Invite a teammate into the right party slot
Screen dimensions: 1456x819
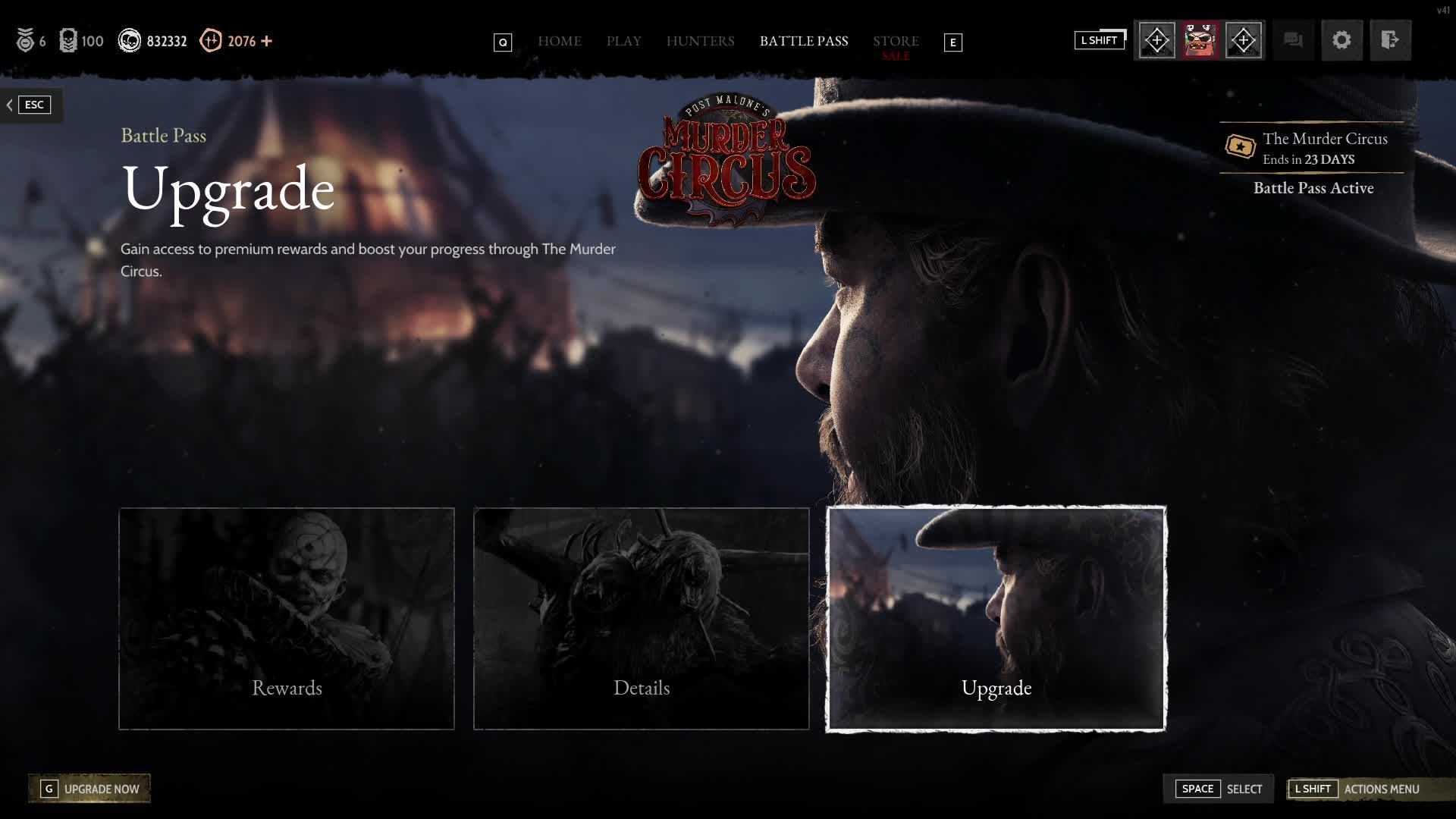click(1243, 40)
